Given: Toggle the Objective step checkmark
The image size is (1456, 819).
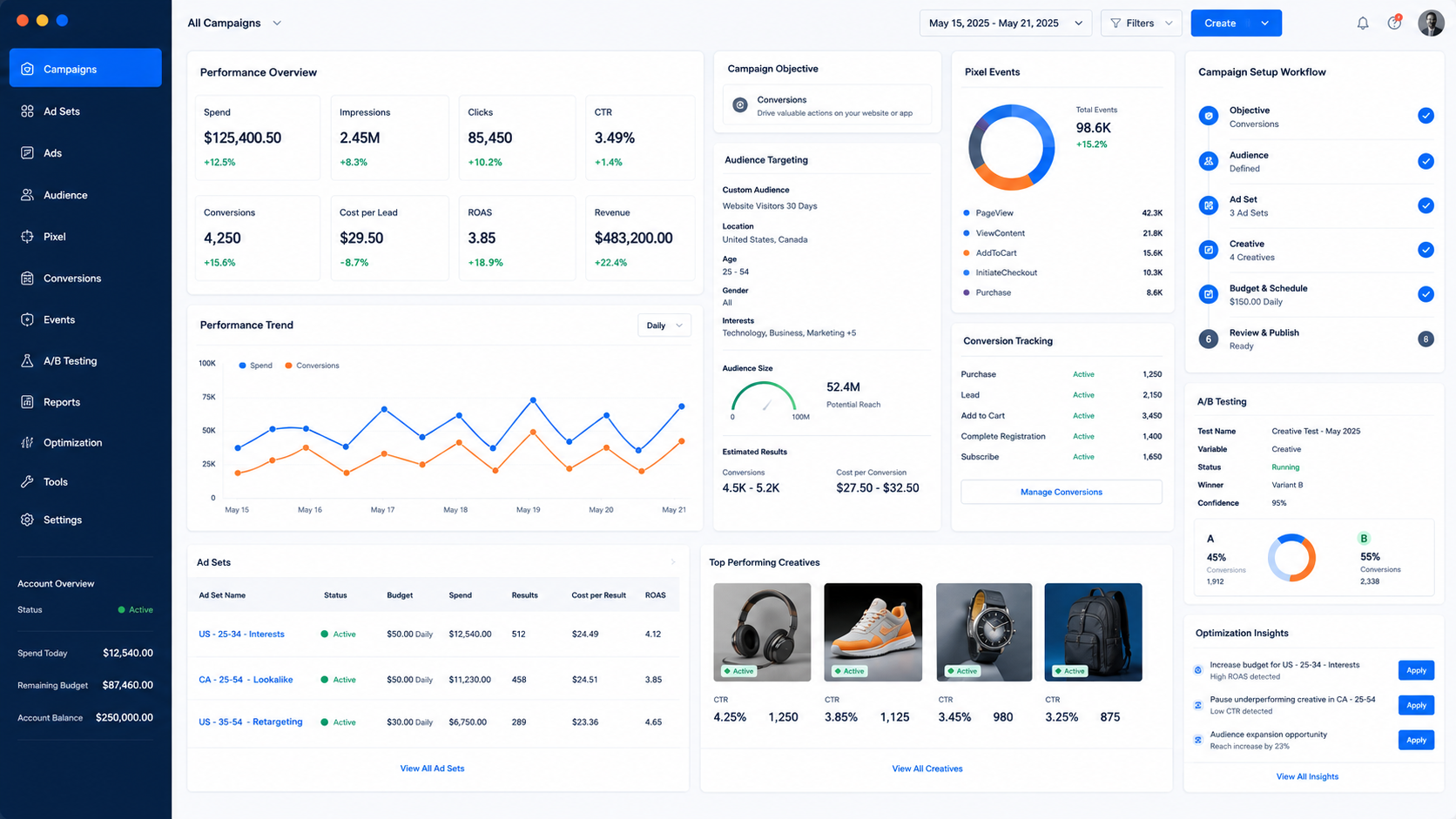Looking at the screenshot, I should pyautogui.click(x=1426, y=116).
